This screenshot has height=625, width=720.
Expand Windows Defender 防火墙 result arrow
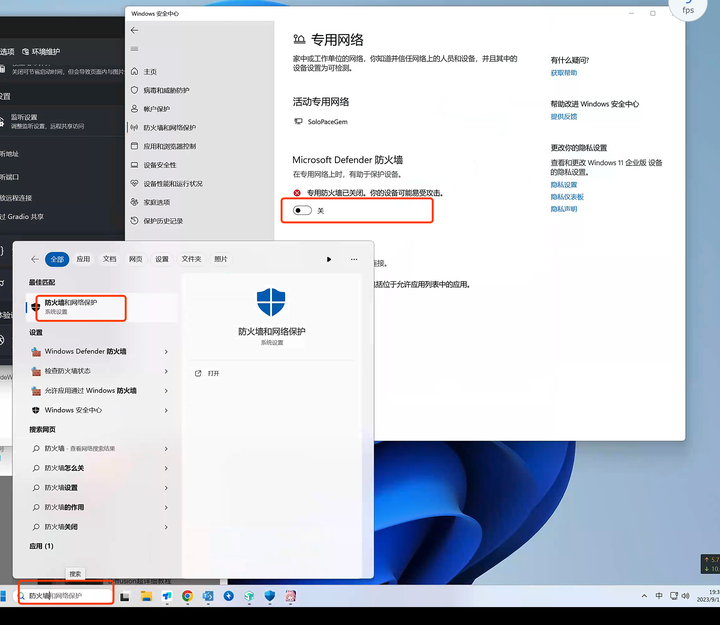click(x=166, y=352)
